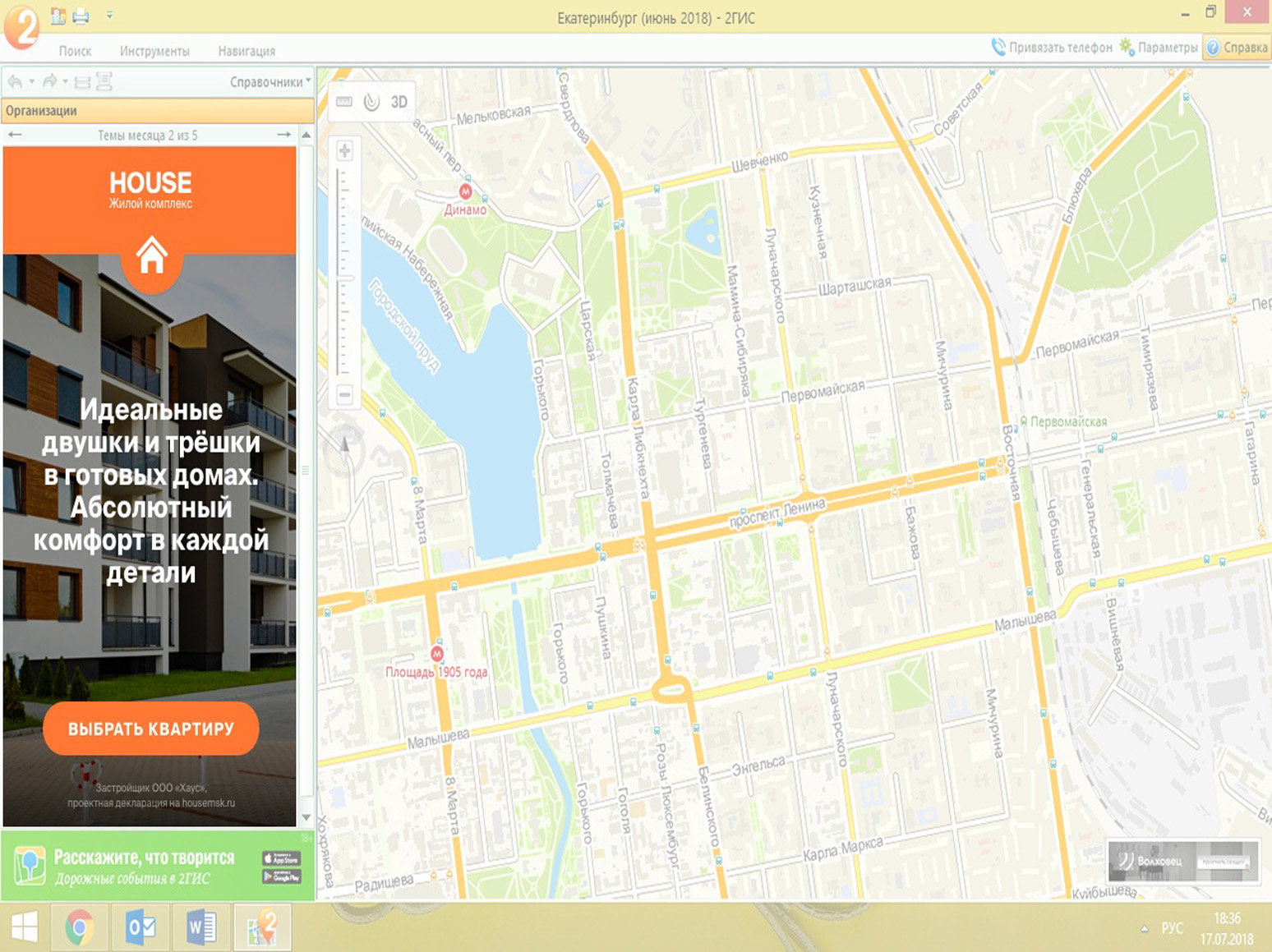Screen dimensions: 1272x952
Task: Switch to the Инструменты ribbon tab
Action: (x=154, y=51)
